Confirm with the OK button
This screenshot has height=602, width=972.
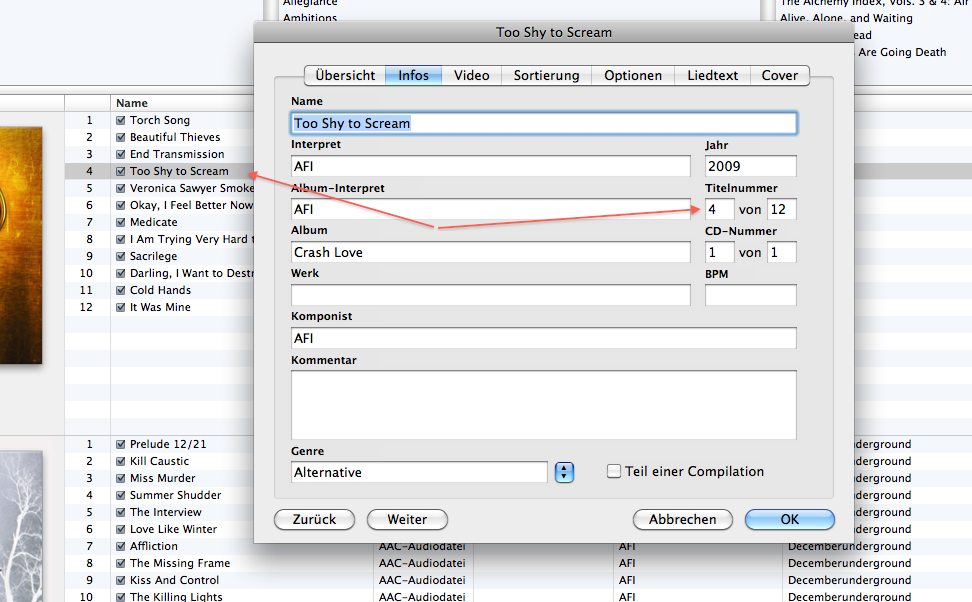[x=790, y=520]
